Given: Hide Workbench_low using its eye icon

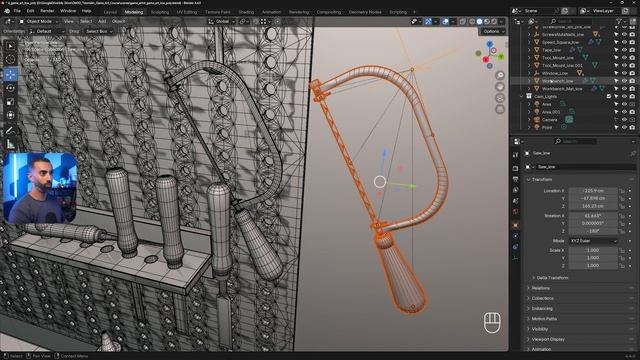Looking at the screenshot, I should click(624, 81).
